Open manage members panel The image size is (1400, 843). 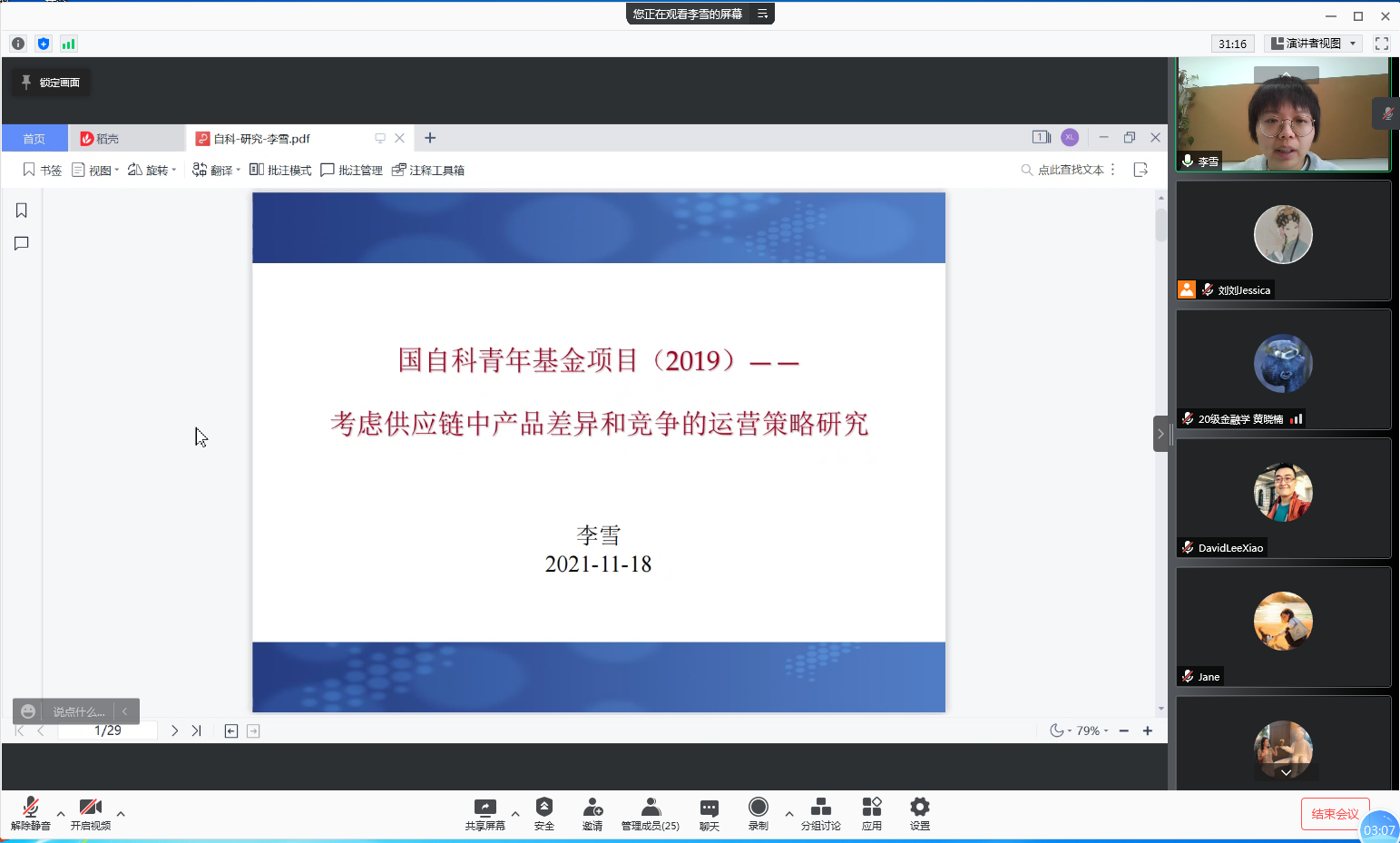(x=650, y=813)
